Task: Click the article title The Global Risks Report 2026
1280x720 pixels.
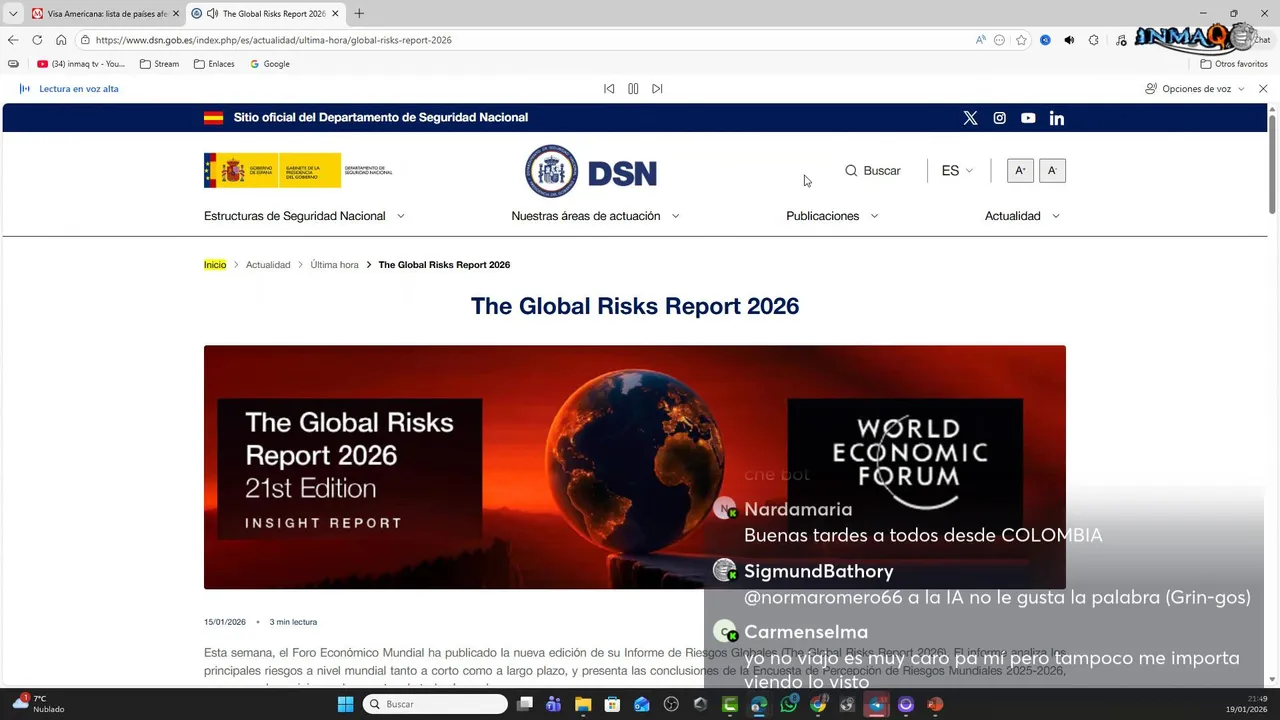Action: (x=635, y=306)
